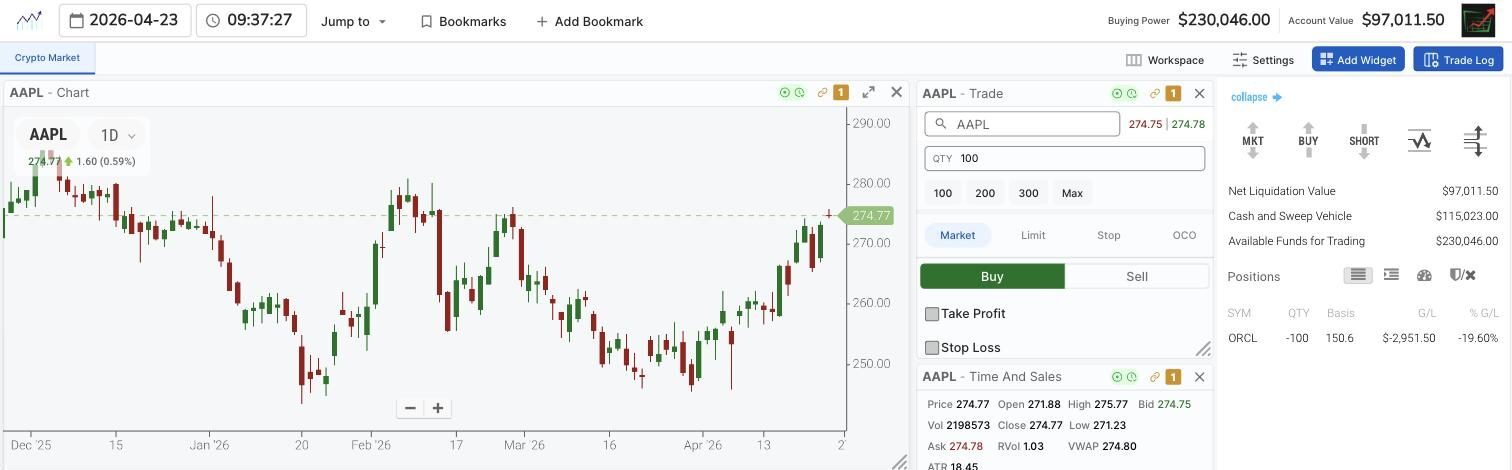Image resolution: width=1512 pixels, height=470 pixels.
Task: Click the target icon in AAPL Trade header
Action: pos(1117,94)
